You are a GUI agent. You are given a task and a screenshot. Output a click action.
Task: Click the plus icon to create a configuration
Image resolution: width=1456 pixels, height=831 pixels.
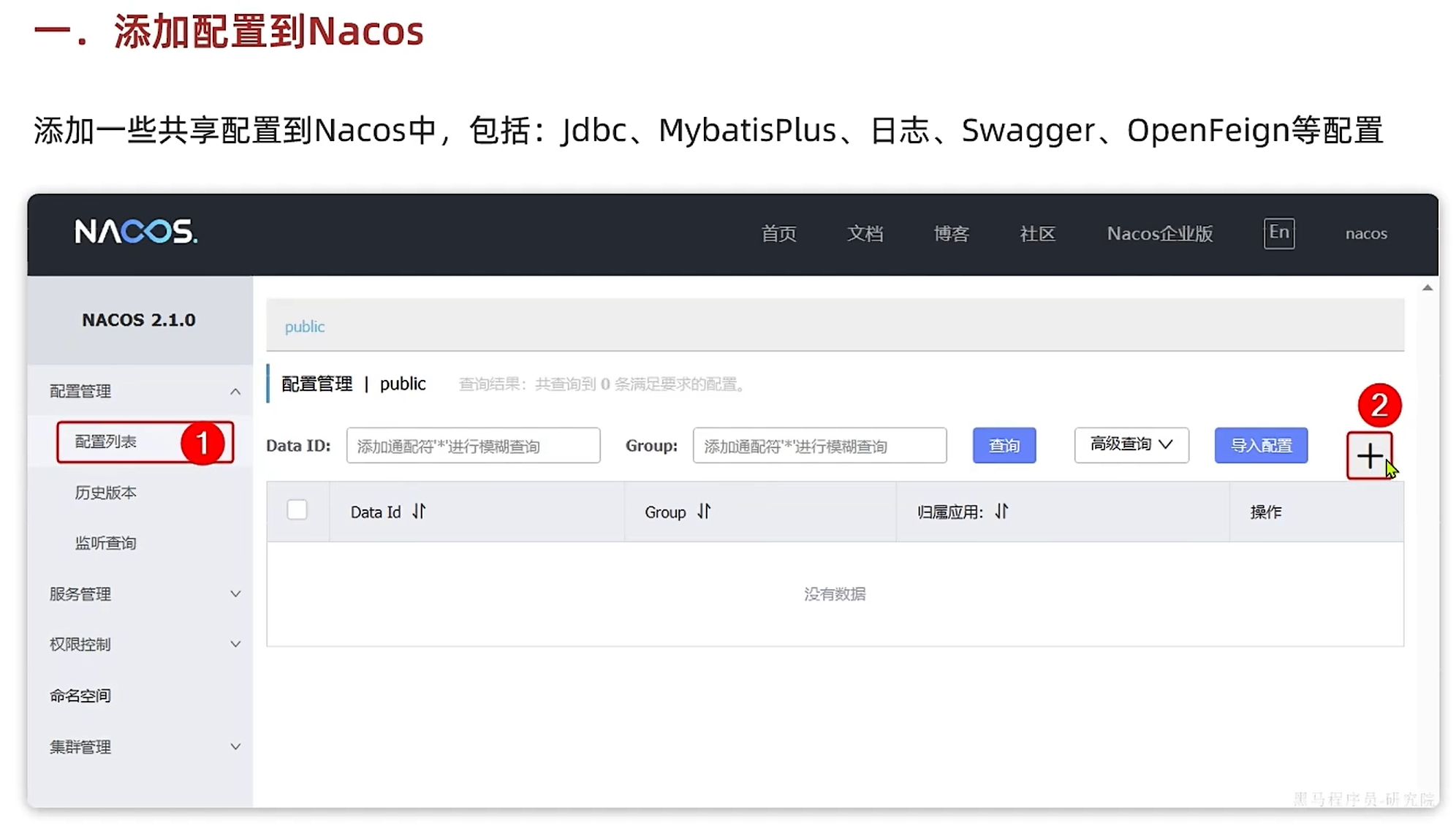(1369, 456)
